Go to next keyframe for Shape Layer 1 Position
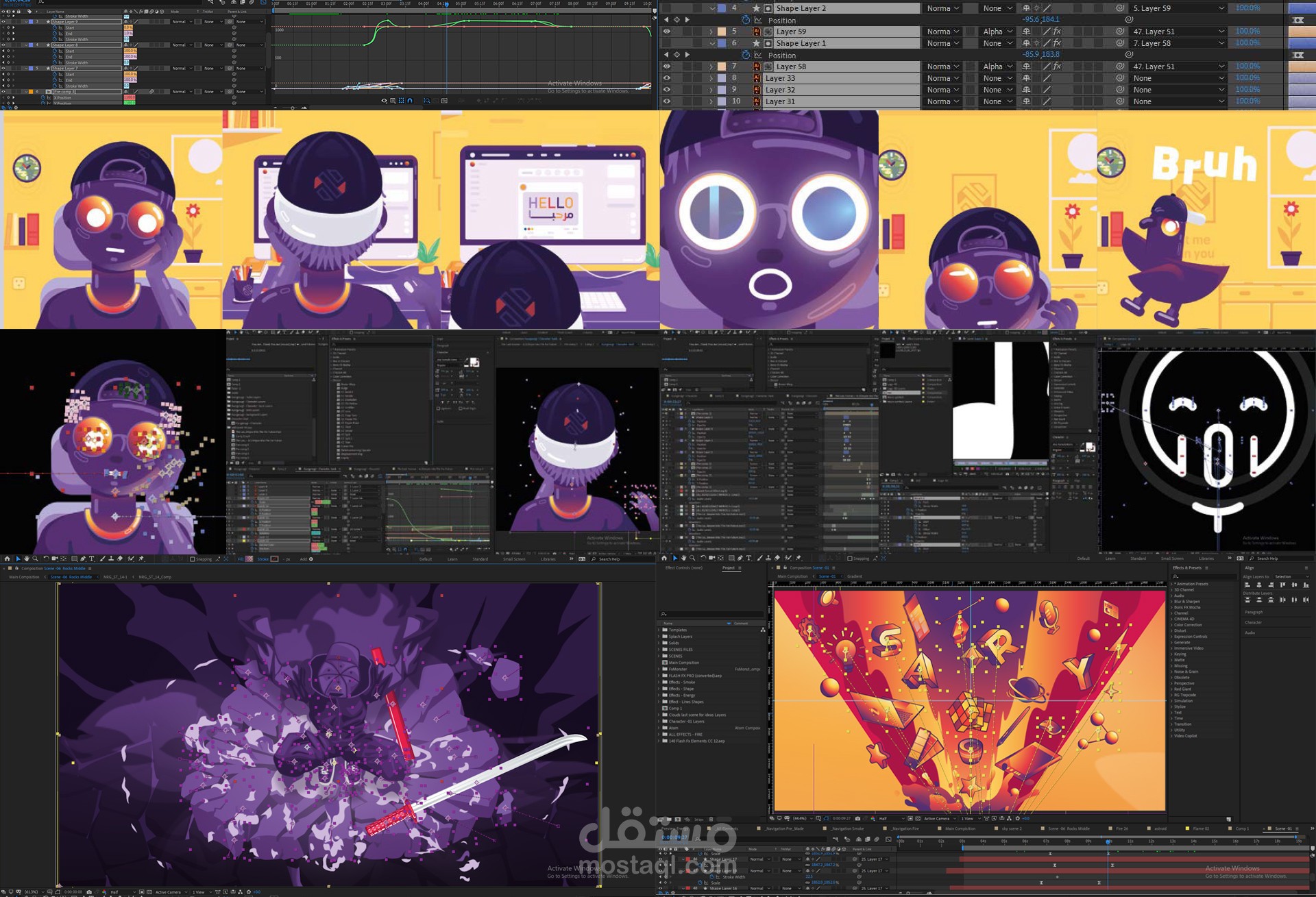1316x897 pixels. coord(687,55)
